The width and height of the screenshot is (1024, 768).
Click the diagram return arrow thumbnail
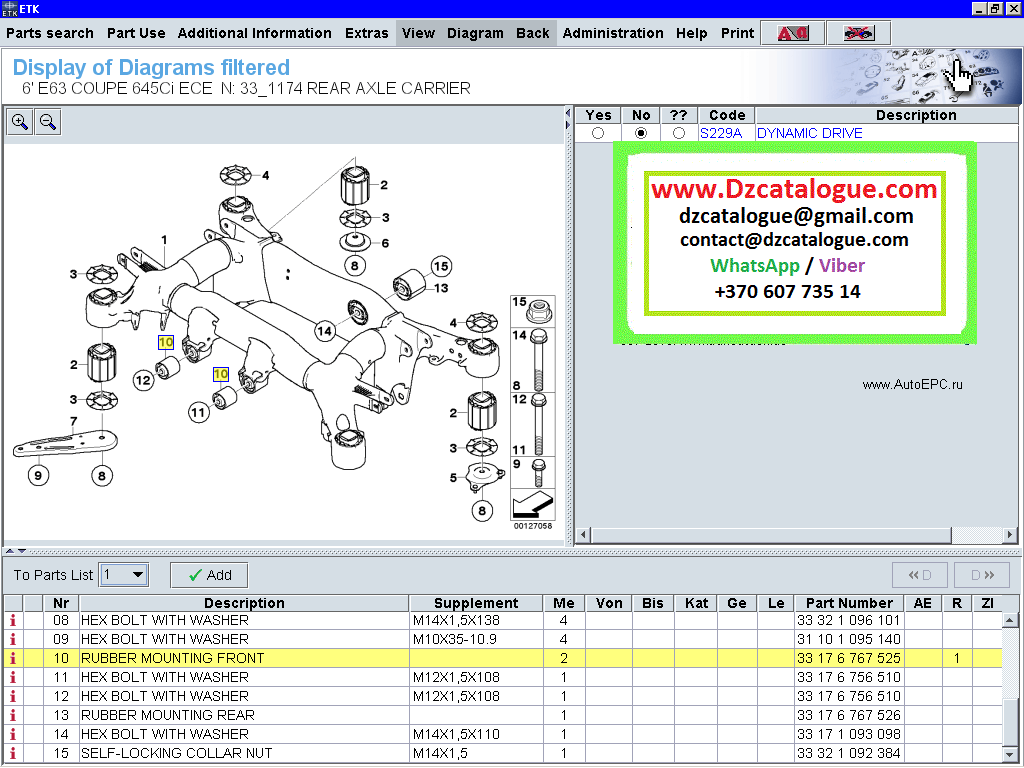point(533,504)
